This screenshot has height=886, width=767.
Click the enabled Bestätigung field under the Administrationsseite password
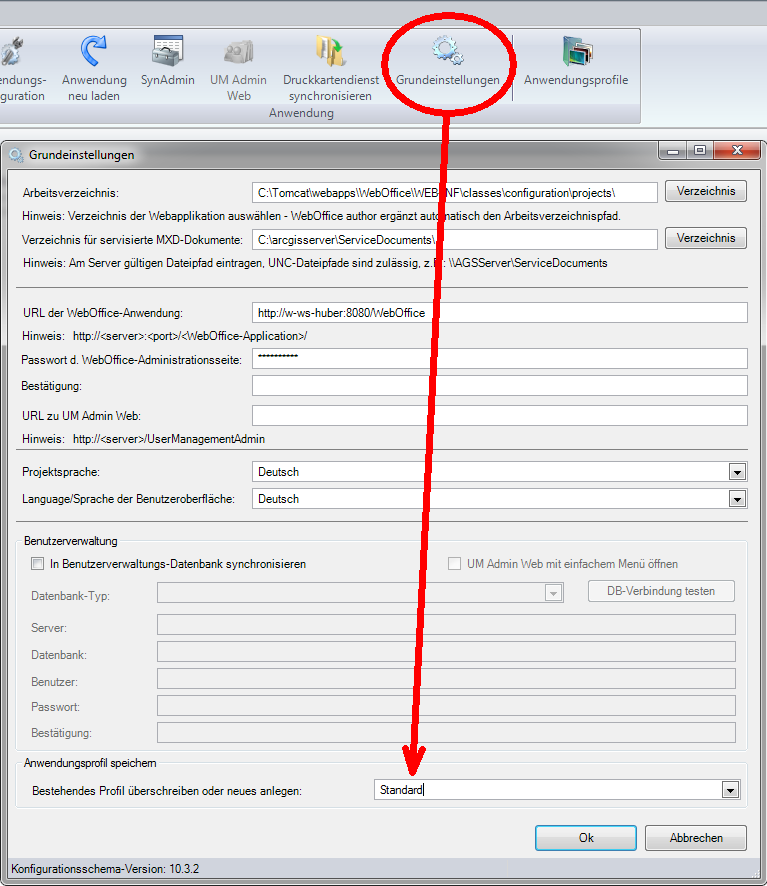pos(500,386)
